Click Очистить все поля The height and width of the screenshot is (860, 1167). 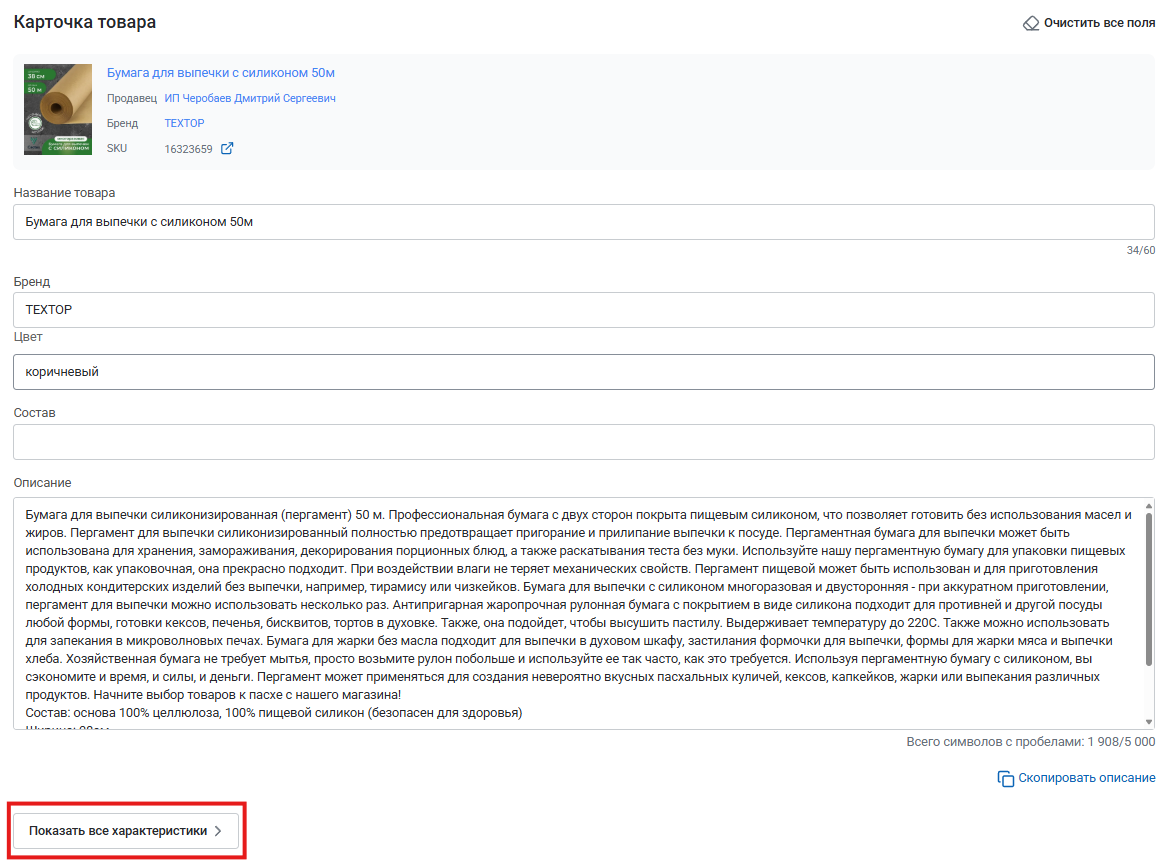[1089, 23]
